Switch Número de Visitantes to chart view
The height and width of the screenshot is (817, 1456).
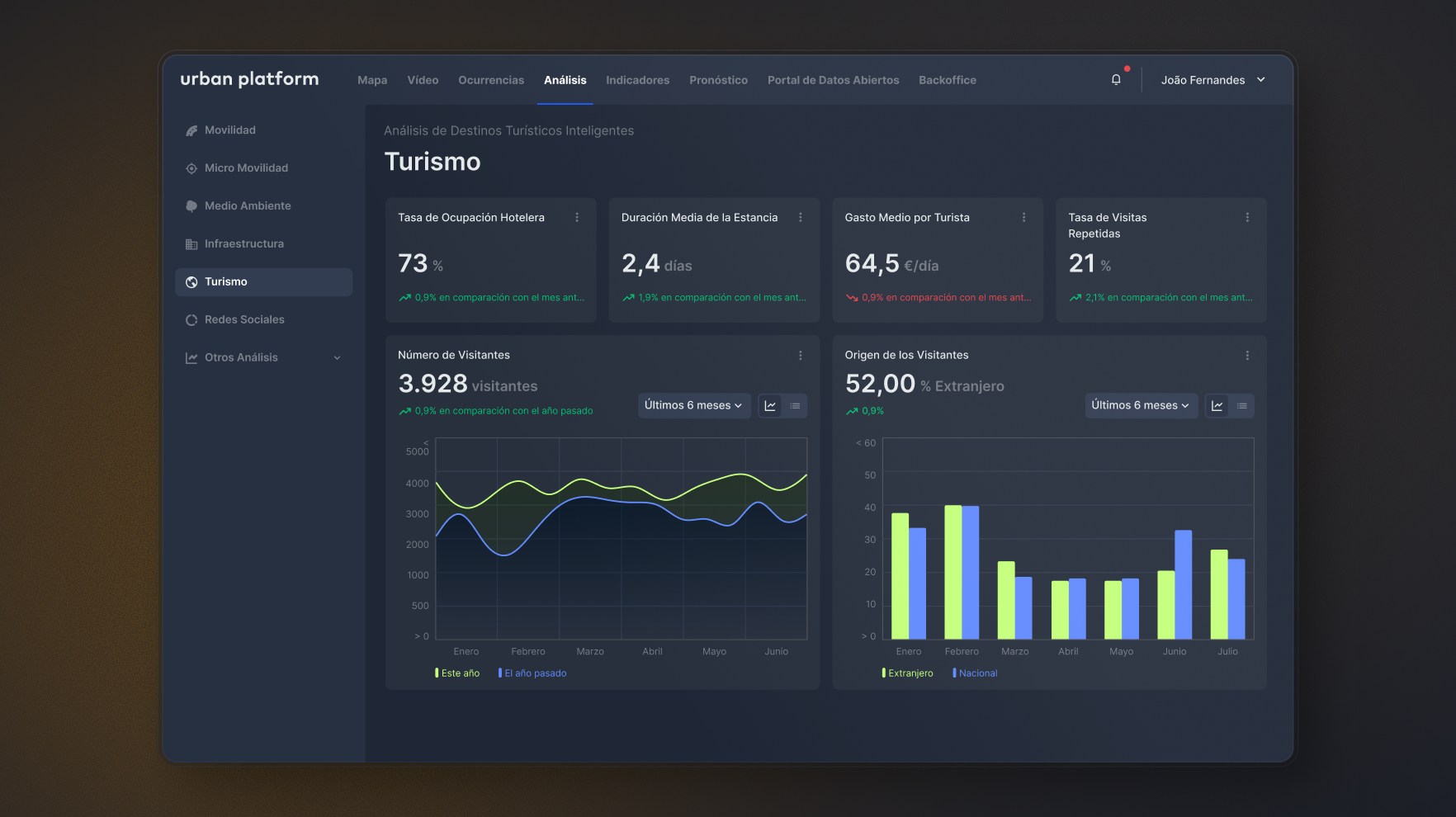tap(770, 406)
